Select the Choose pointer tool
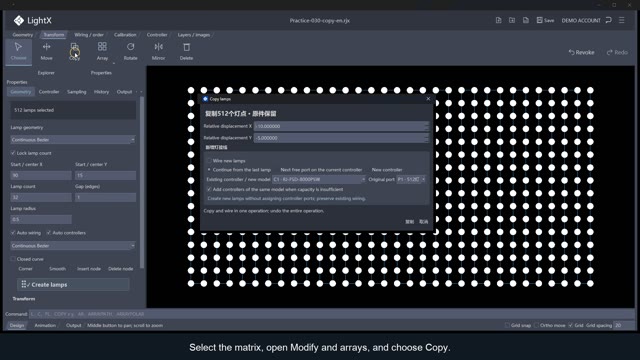Image resolution: width=640 pixels, height=360 pixels. 18,51
